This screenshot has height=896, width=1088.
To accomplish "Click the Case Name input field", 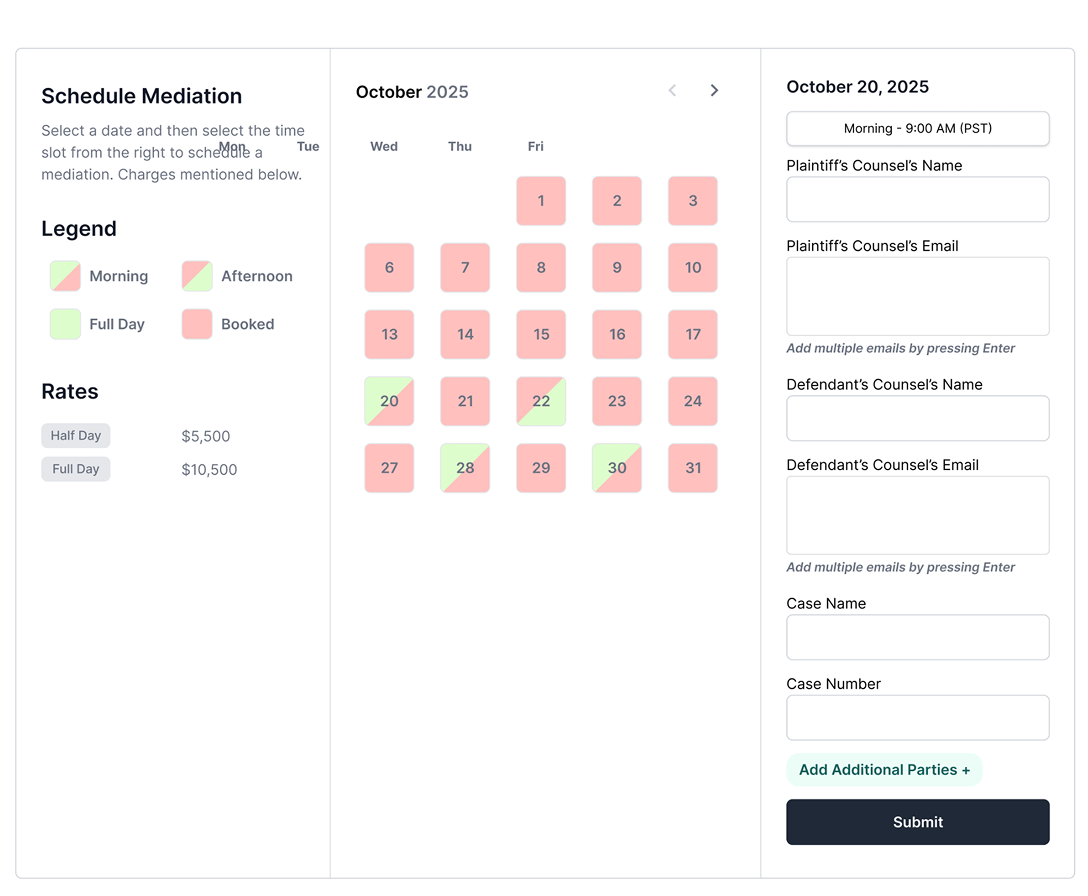I will pyautogui.click(x=917, y=637).
